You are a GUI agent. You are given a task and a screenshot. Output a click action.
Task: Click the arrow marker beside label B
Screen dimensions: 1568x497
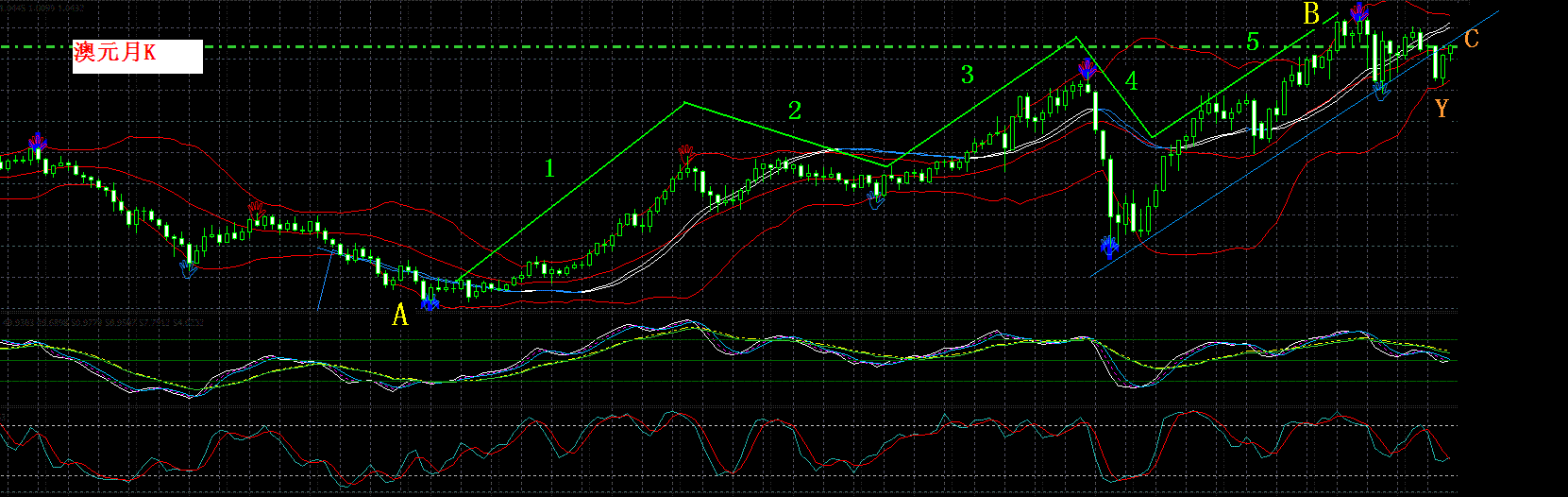tap(1358, 12)
